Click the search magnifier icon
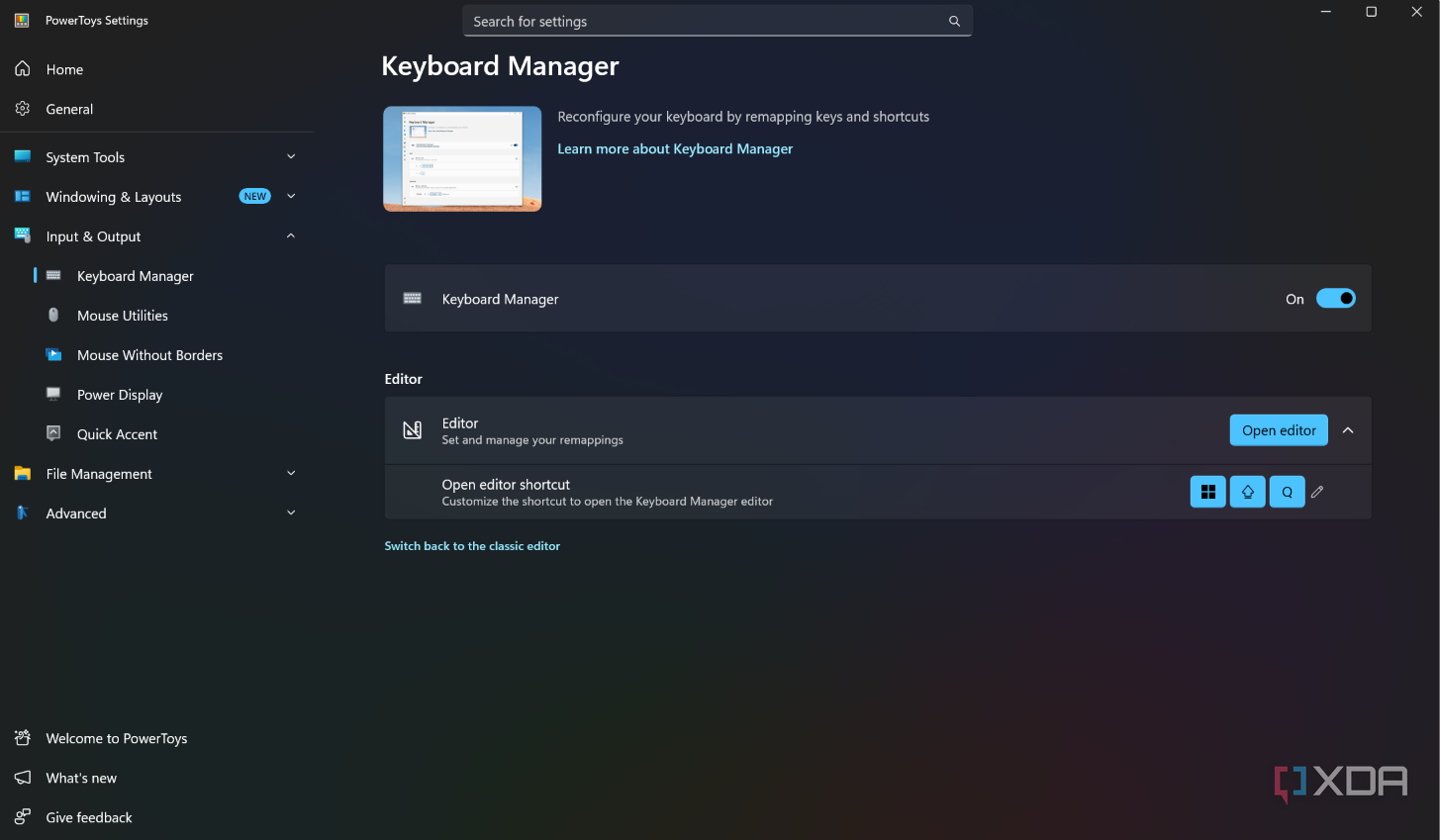This screenshot has height=840, width=1440. pos(954,21)
